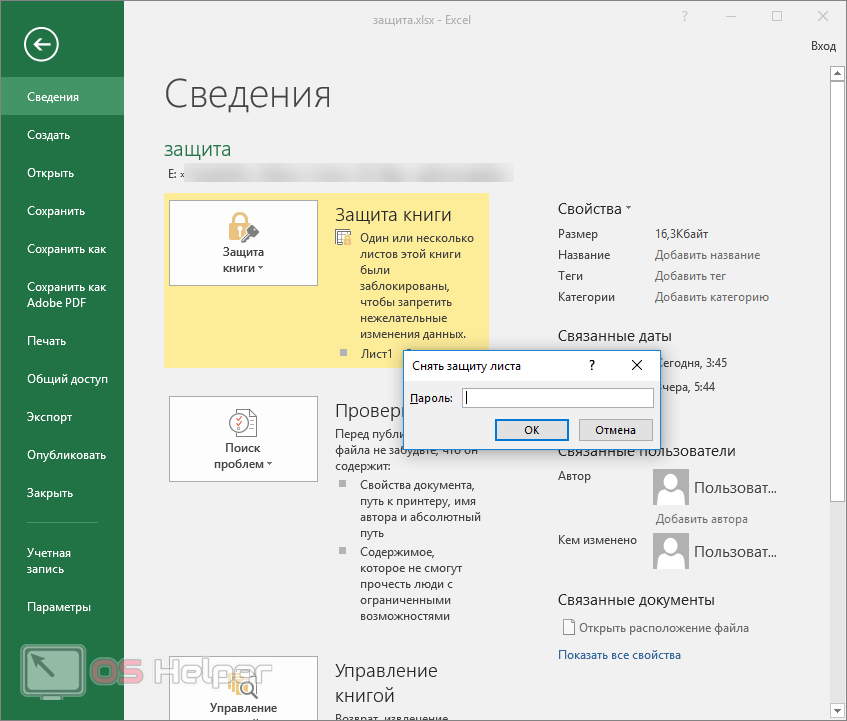The width and height of the screenshot is (847, 721).
Task: Open the Экспорт section
Action: 49,417
